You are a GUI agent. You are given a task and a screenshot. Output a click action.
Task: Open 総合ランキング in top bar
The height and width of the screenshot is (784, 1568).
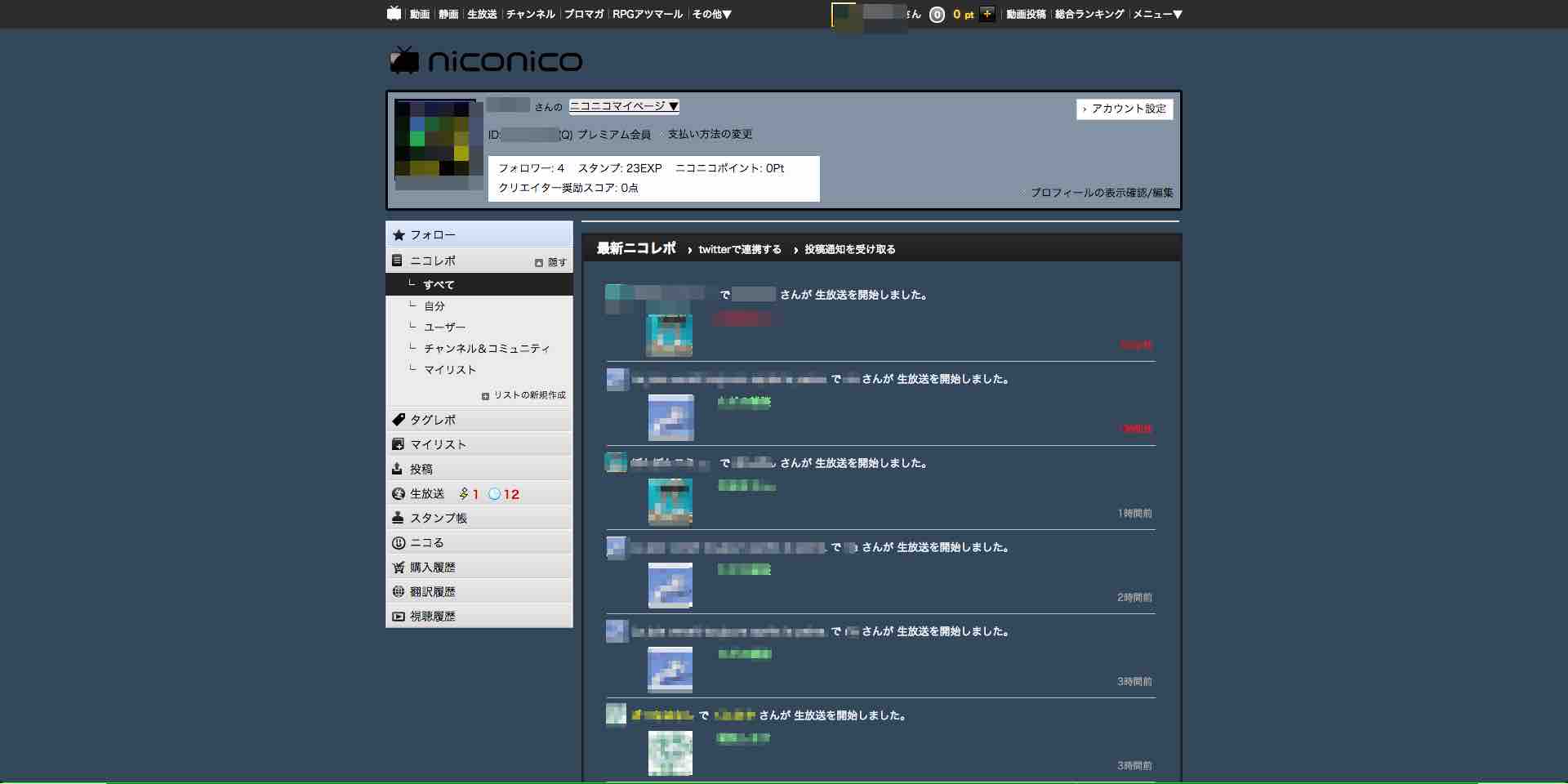click(x=1089, y=14)
